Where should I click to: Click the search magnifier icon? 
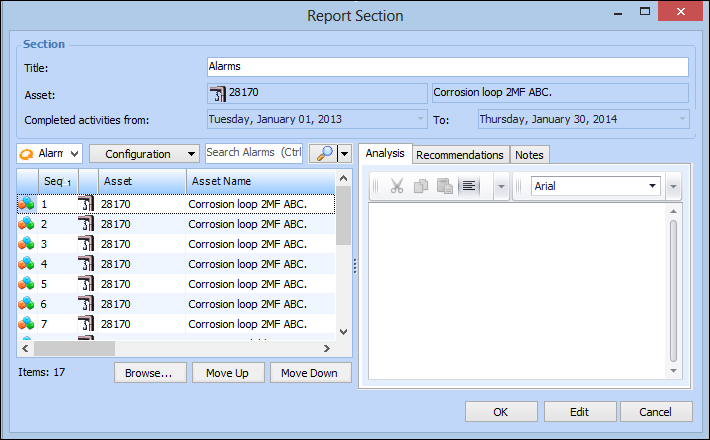point(322,153)
